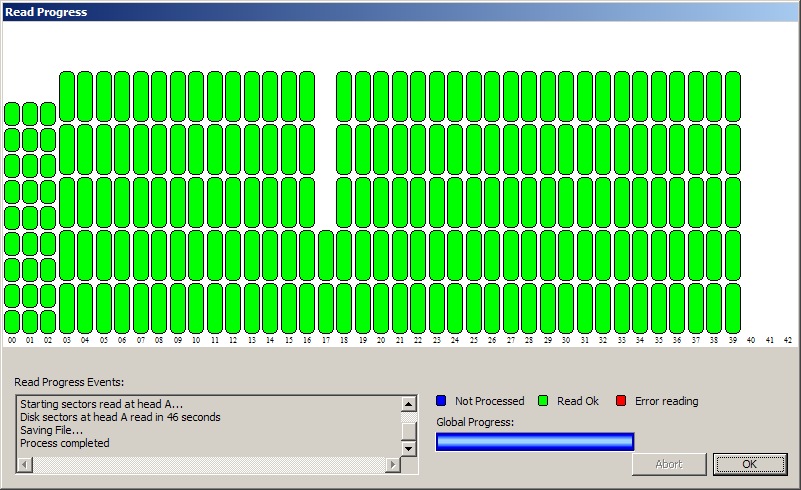
Task: Click the bottom sector block of track 20
Action: 381,307
